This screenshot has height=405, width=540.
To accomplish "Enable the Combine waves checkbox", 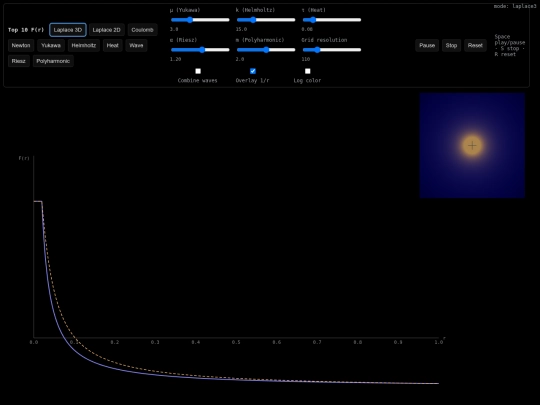I will point(198,71).
